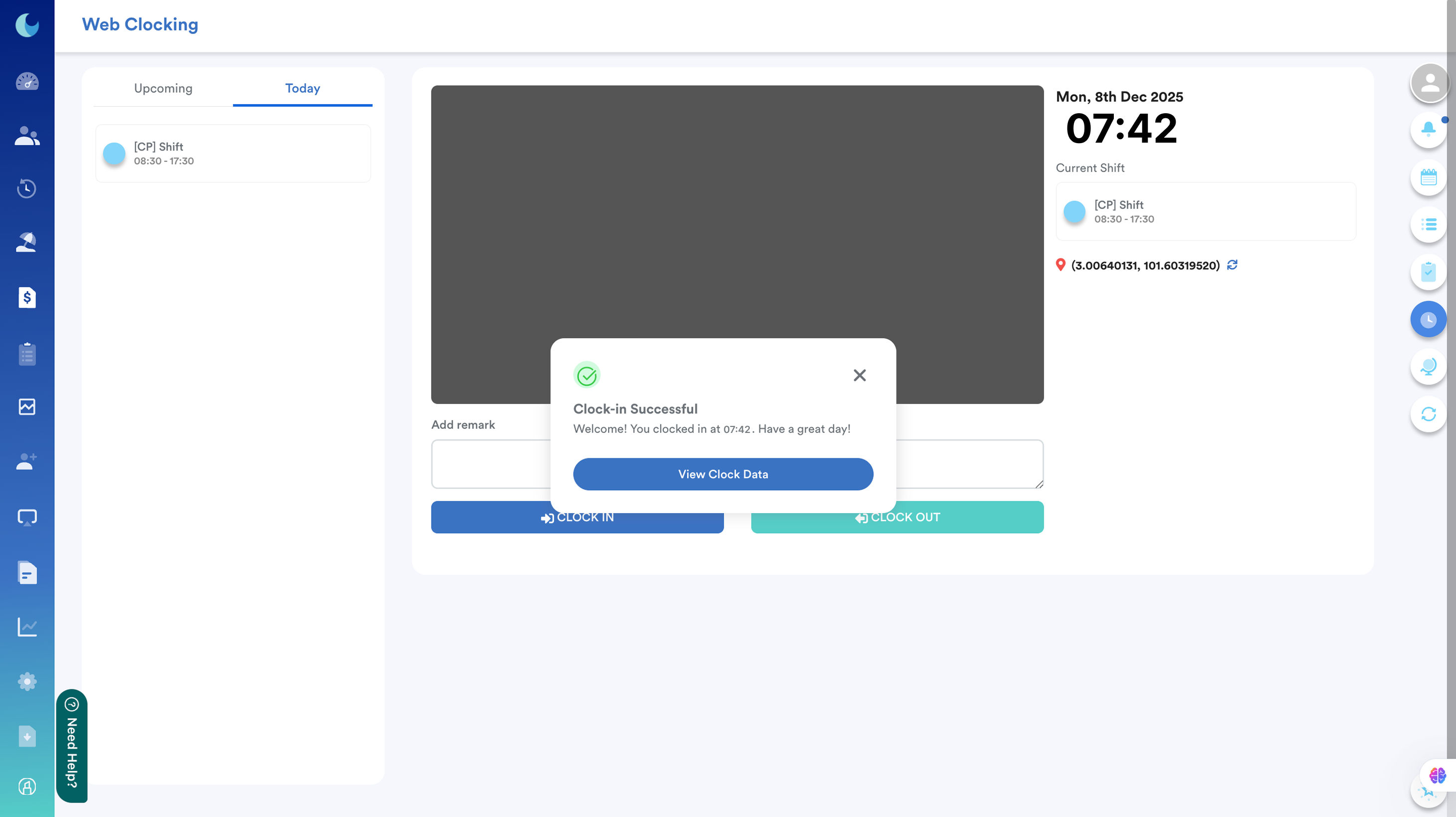
Task: Open the settings gear in sidebar
Action: coord(26,681)
